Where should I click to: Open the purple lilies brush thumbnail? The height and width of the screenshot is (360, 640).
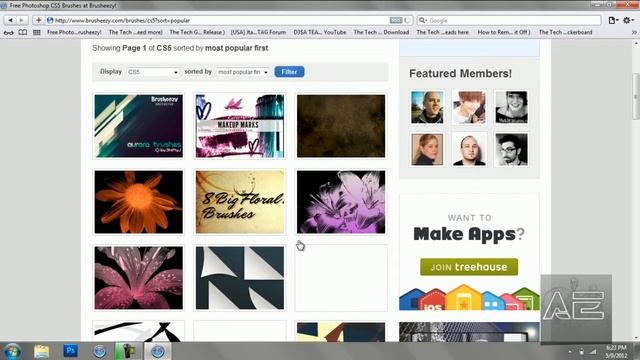click(x=341, y=202)
